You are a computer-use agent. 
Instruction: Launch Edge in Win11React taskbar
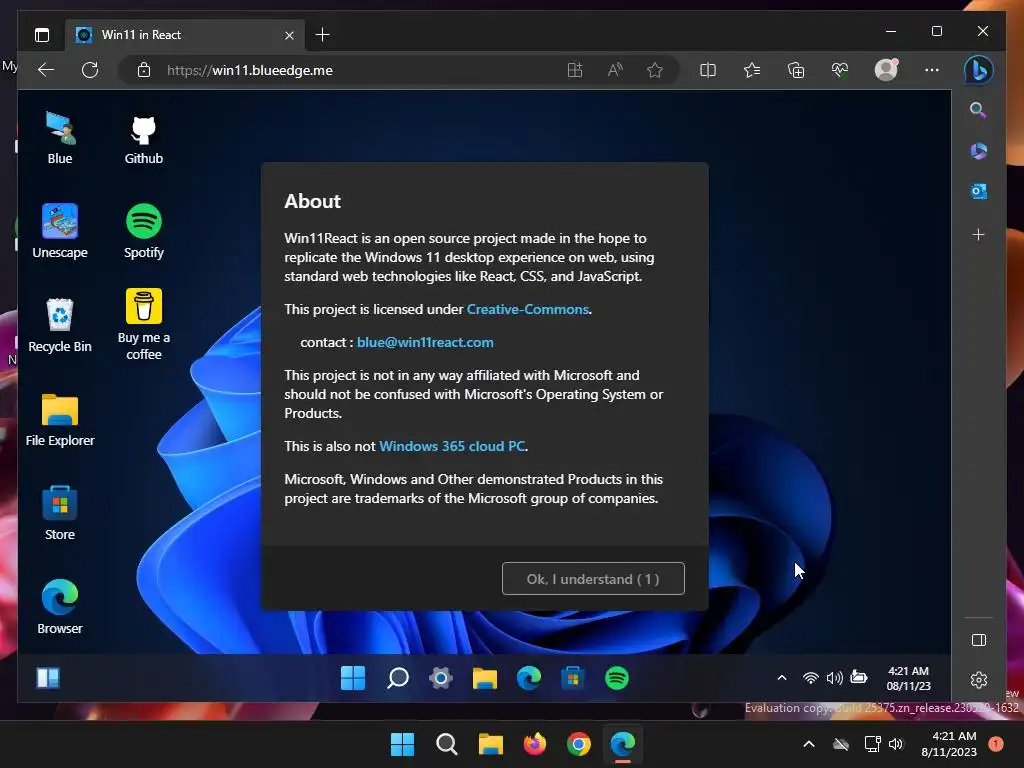(x=528, y=678)
